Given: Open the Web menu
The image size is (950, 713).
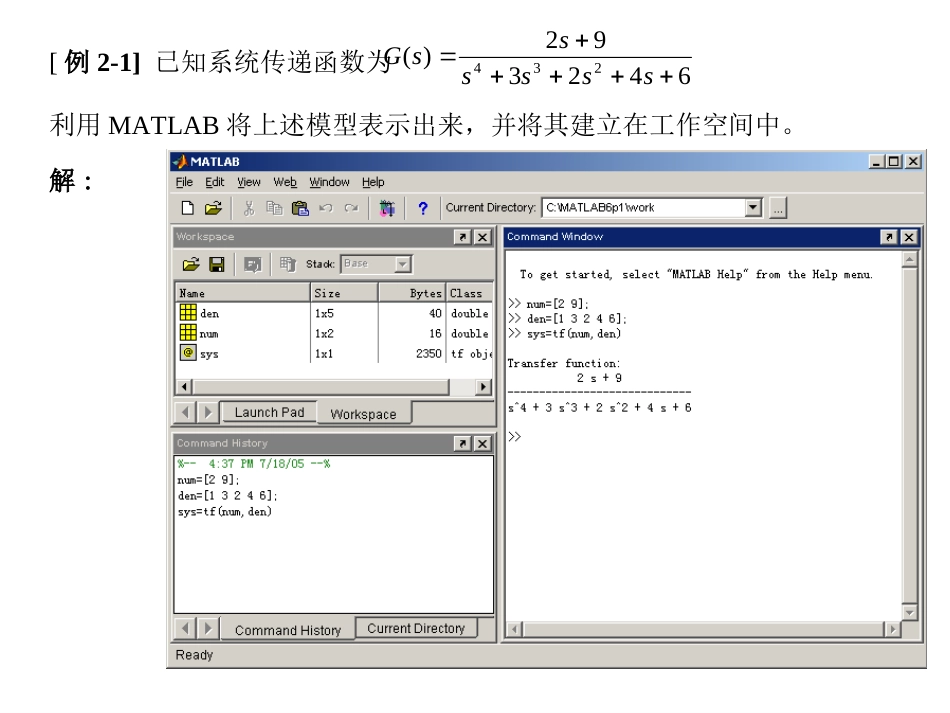Looking at the screenshot, I should point(285,182).
